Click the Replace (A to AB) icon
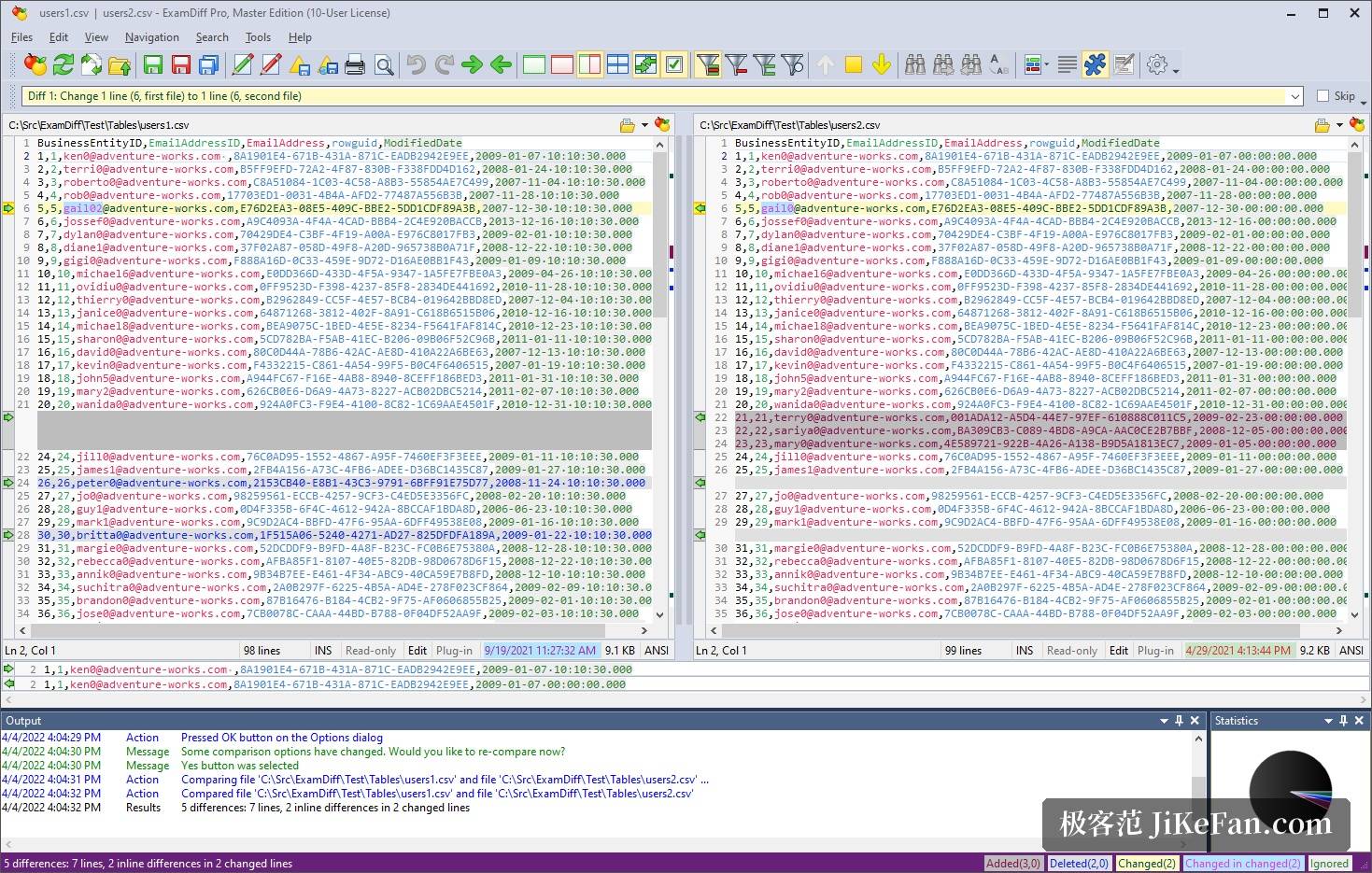 tap(999, 64)
